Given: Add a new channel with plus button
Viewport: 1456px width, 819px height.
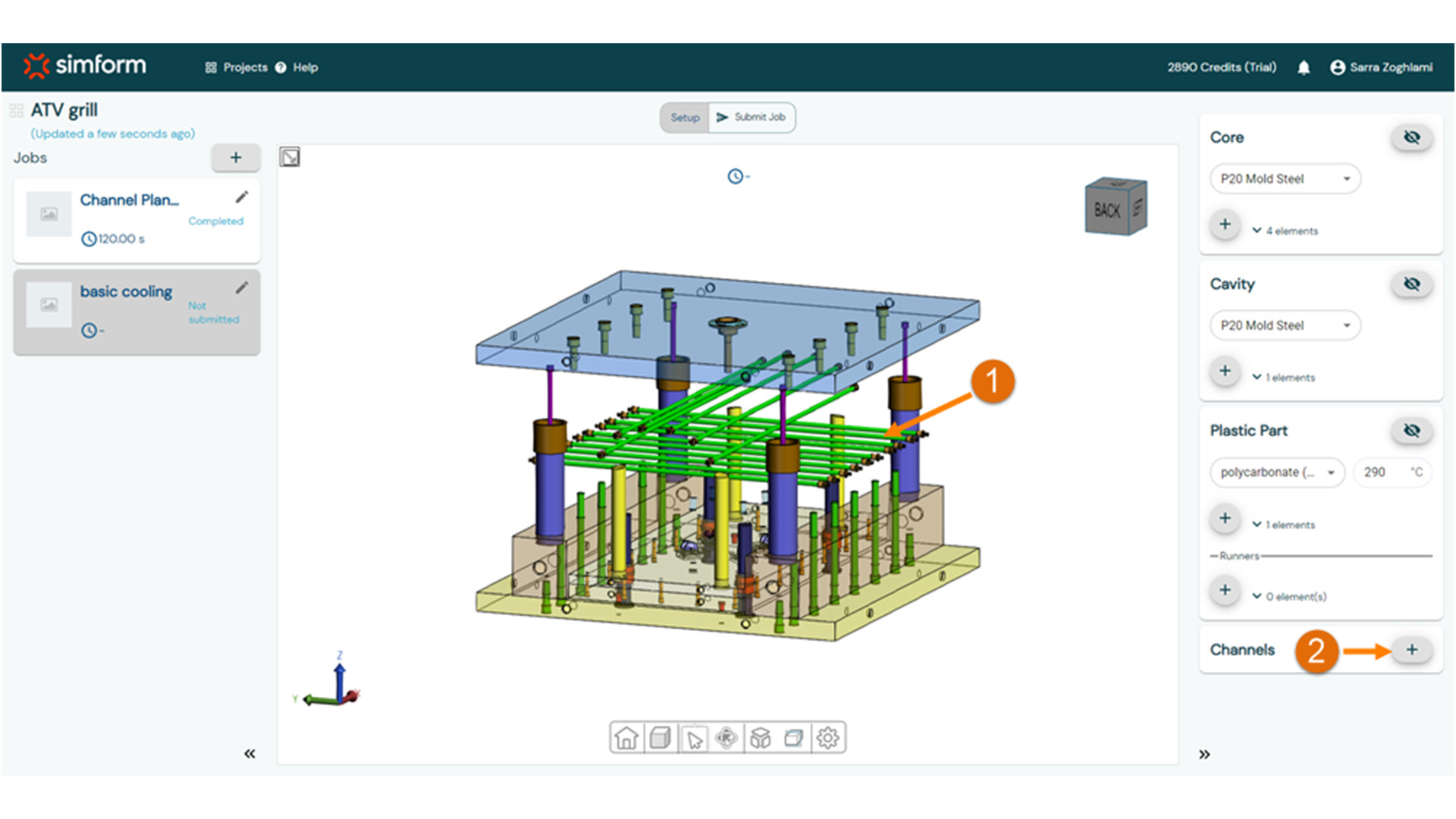Looking at the screenshot, I should click(1411, 650).
